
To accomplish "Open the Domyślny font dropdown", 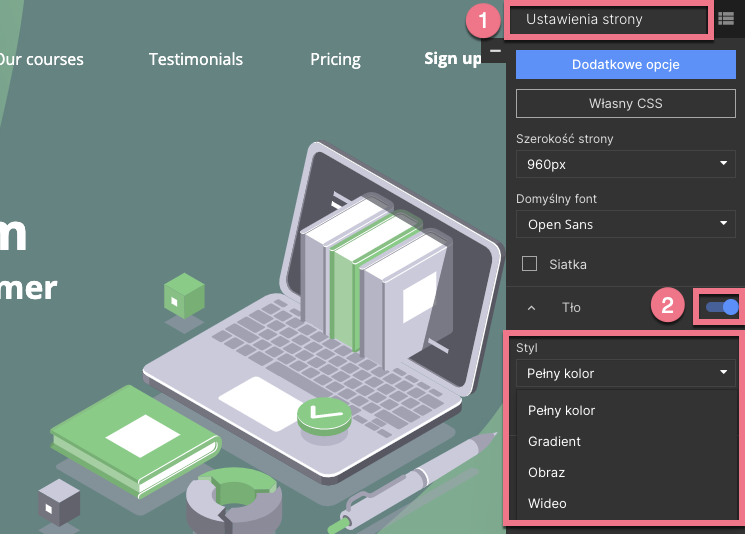I will coord(626,224).
